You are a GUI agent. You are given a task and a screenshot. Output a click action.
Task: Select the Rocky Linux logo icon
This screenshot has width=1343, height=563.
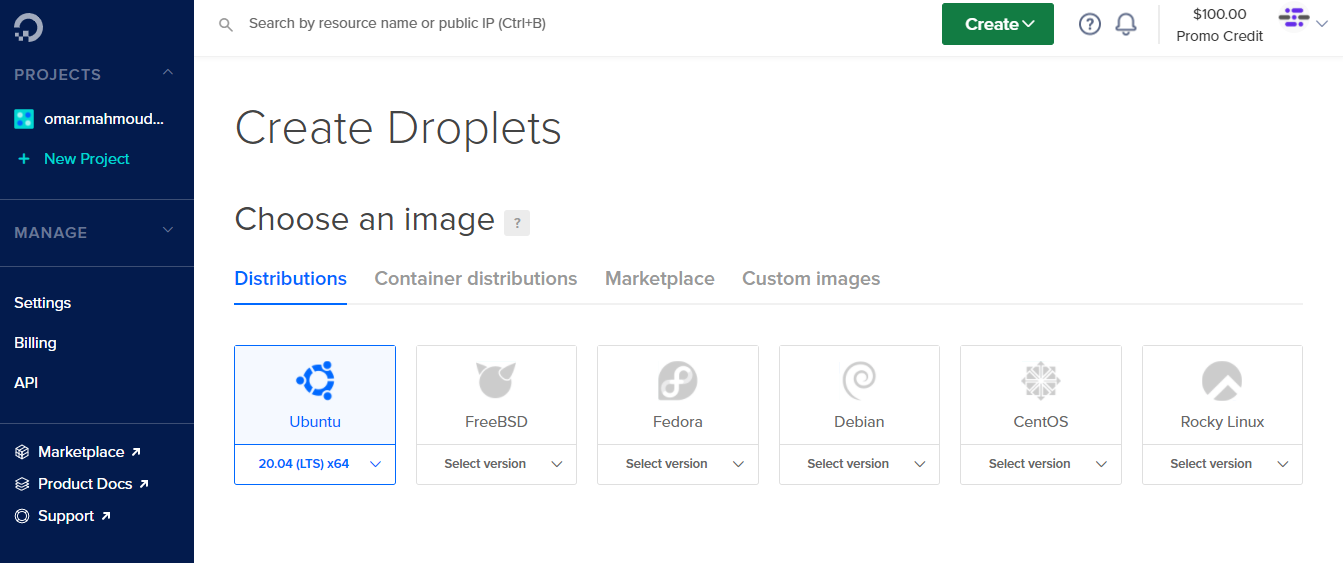click(x=1222, y=381)
